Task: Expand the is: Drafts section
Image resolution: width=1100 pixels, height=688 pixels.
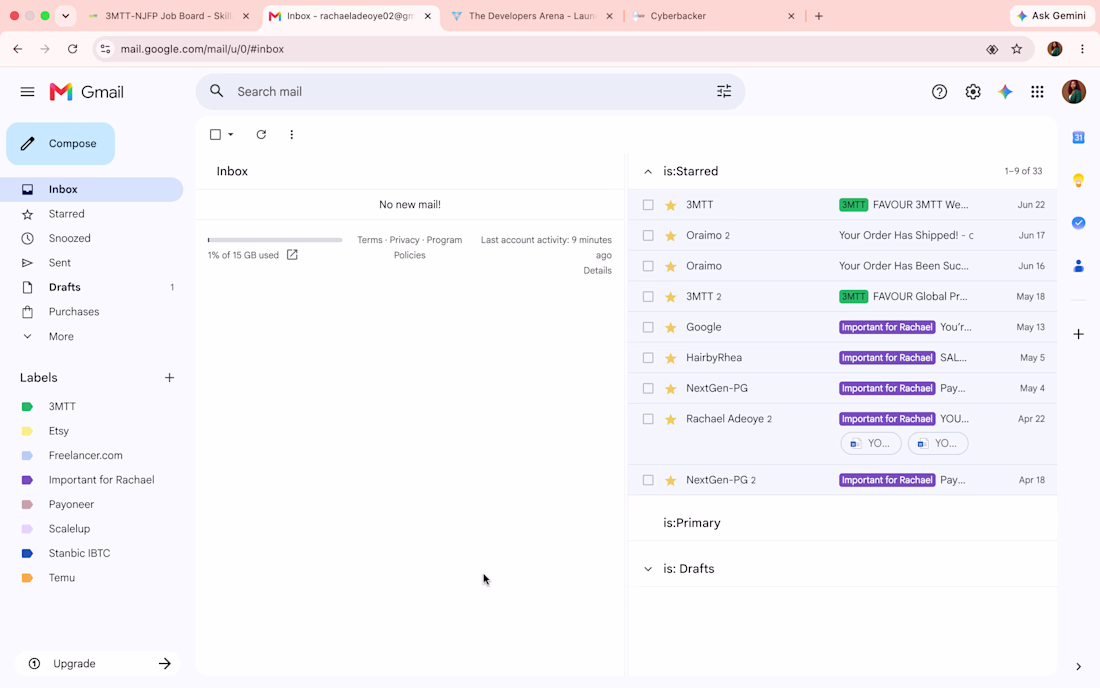Action: (648, 569)
